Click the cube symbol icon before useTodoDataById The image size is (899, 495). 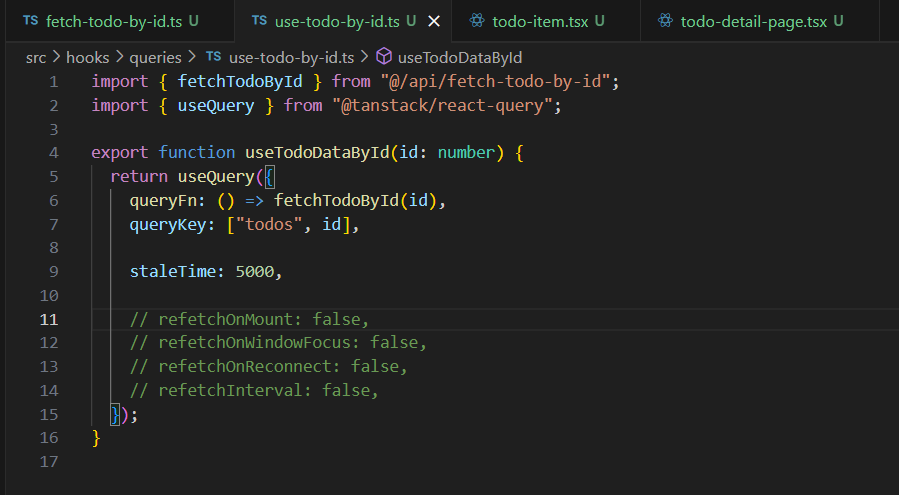click(x=385, y=57)
